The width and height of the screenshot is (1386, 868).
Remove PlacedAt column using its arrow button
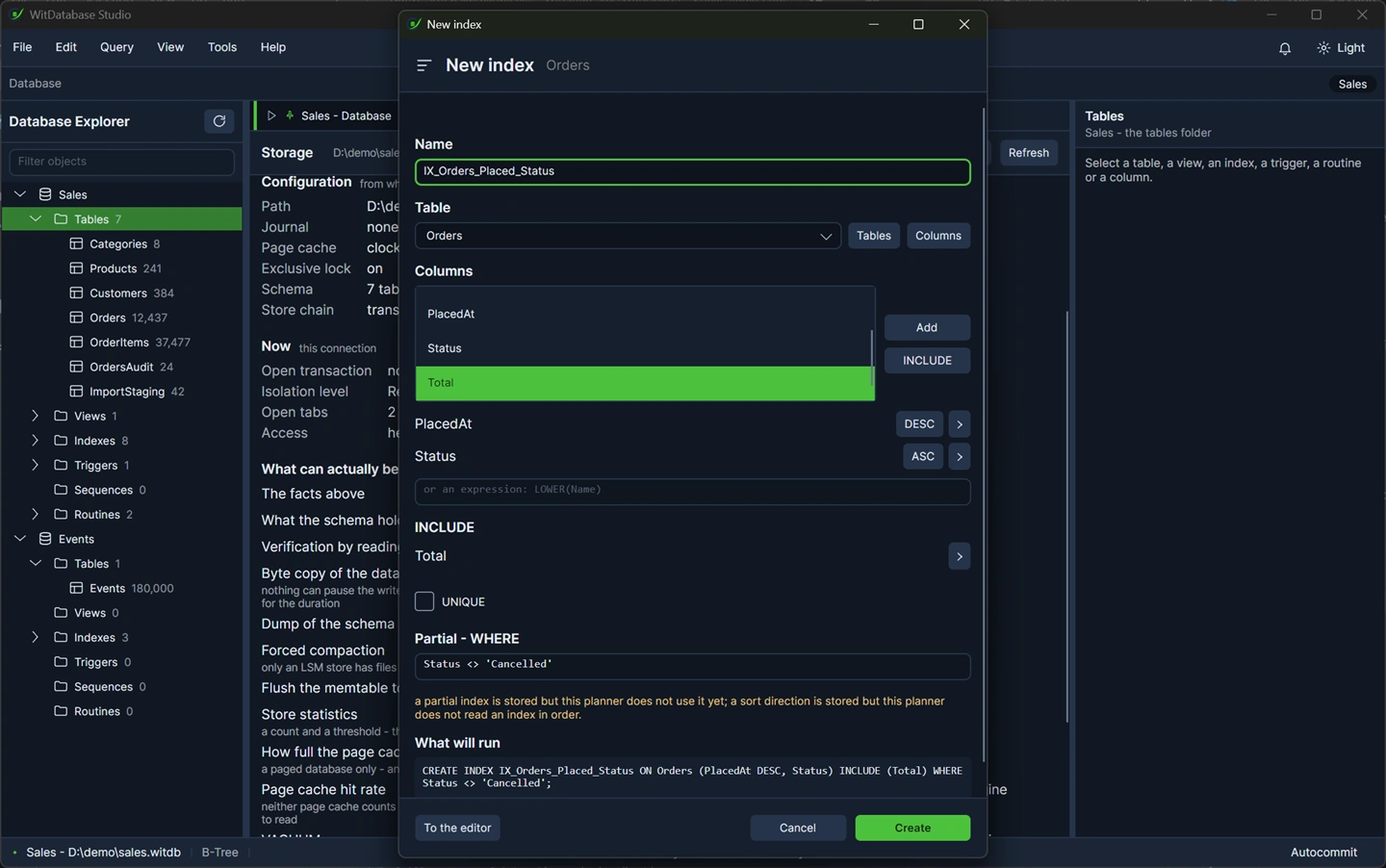[959, 424]
